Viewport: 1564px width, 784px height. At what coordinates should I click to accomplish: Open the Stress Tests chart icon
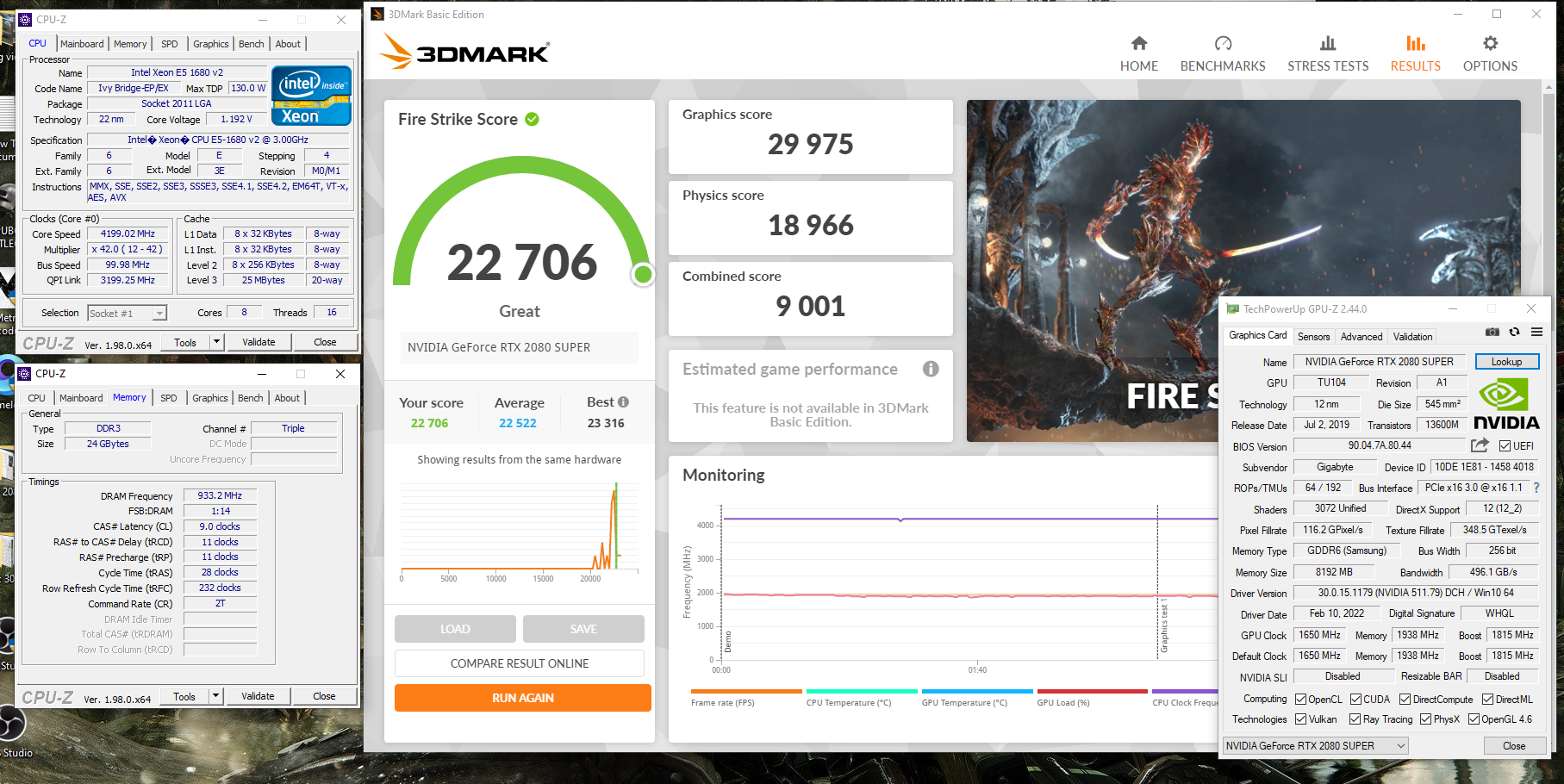coord(1327,44)
